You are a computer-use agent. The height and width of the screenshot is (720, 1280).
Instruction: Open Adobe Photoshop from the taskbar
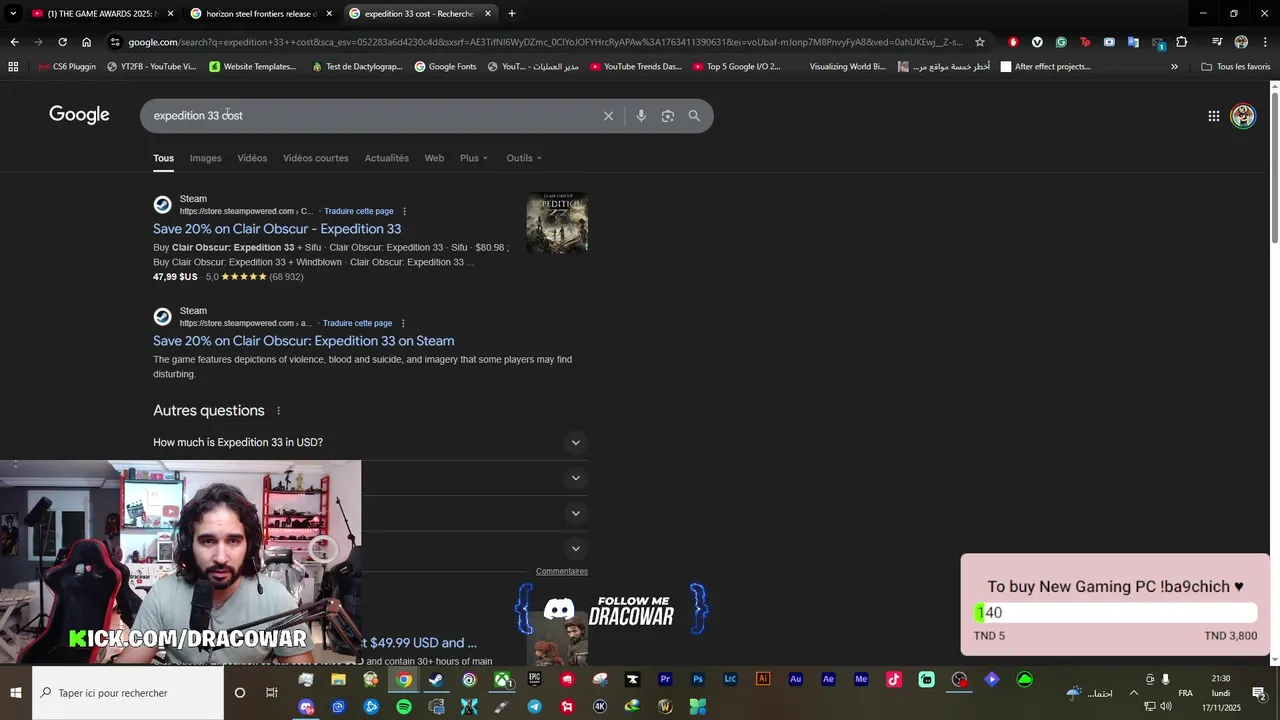coord(698,680)
